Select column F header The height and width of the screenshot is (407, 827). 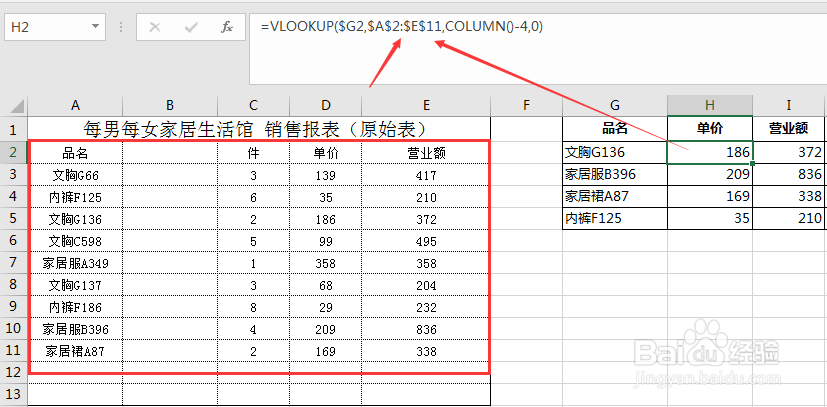tap(526, 105)
